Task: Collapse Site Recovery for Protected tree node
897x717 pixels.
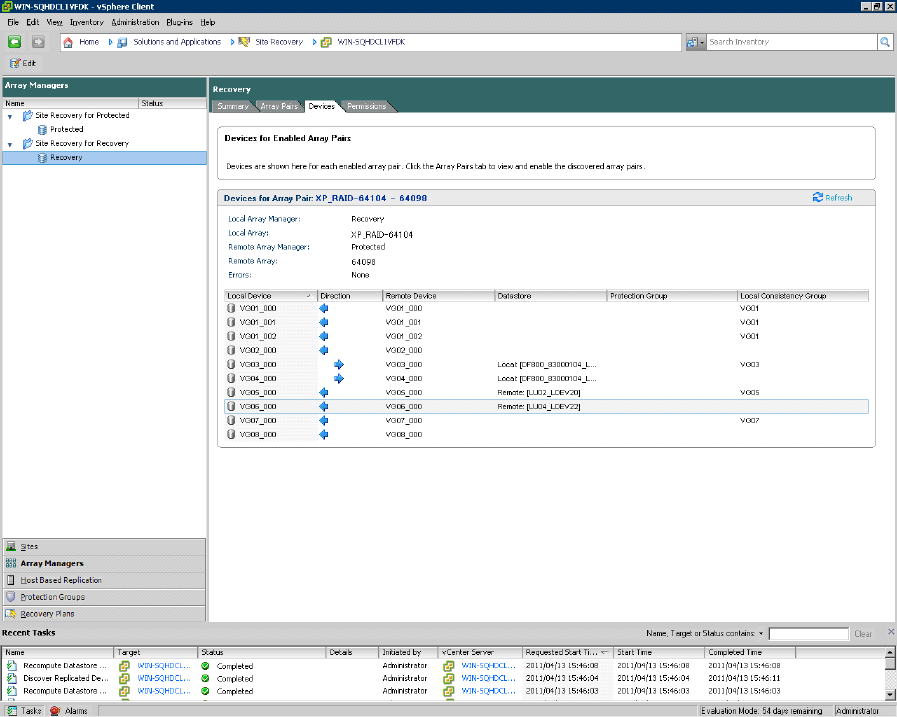Action: coord(11,116)
